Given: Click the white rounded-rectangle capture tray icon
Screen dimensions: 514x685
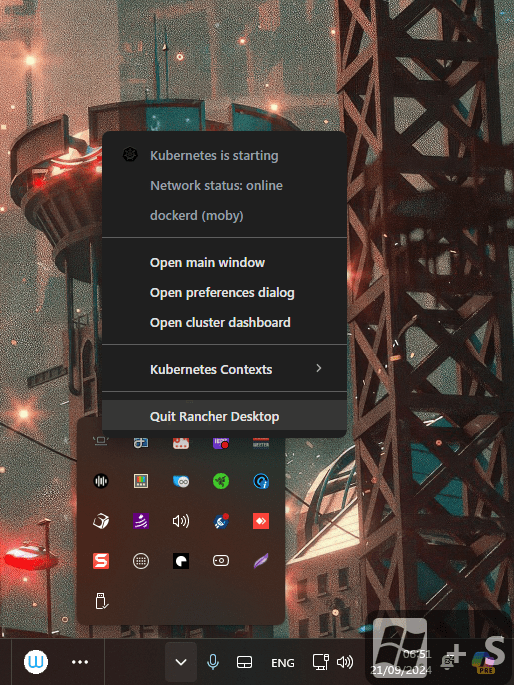Looking at the screenshot, I should coord(221,560).
